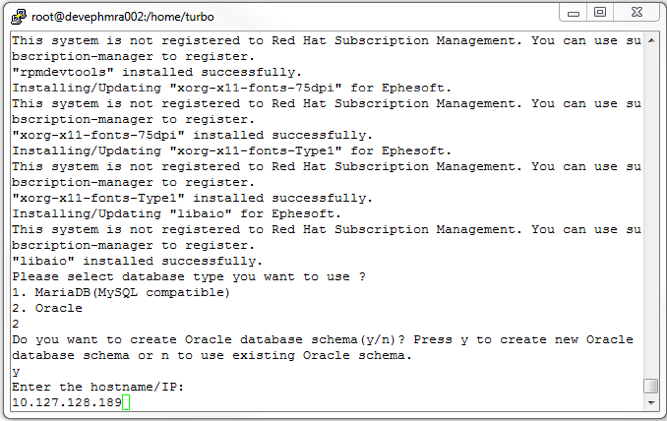The height and width of the screenshot is (421, 667).
Task: Click the entered IP address 10.127.128.189
Action: pos(66,403)
